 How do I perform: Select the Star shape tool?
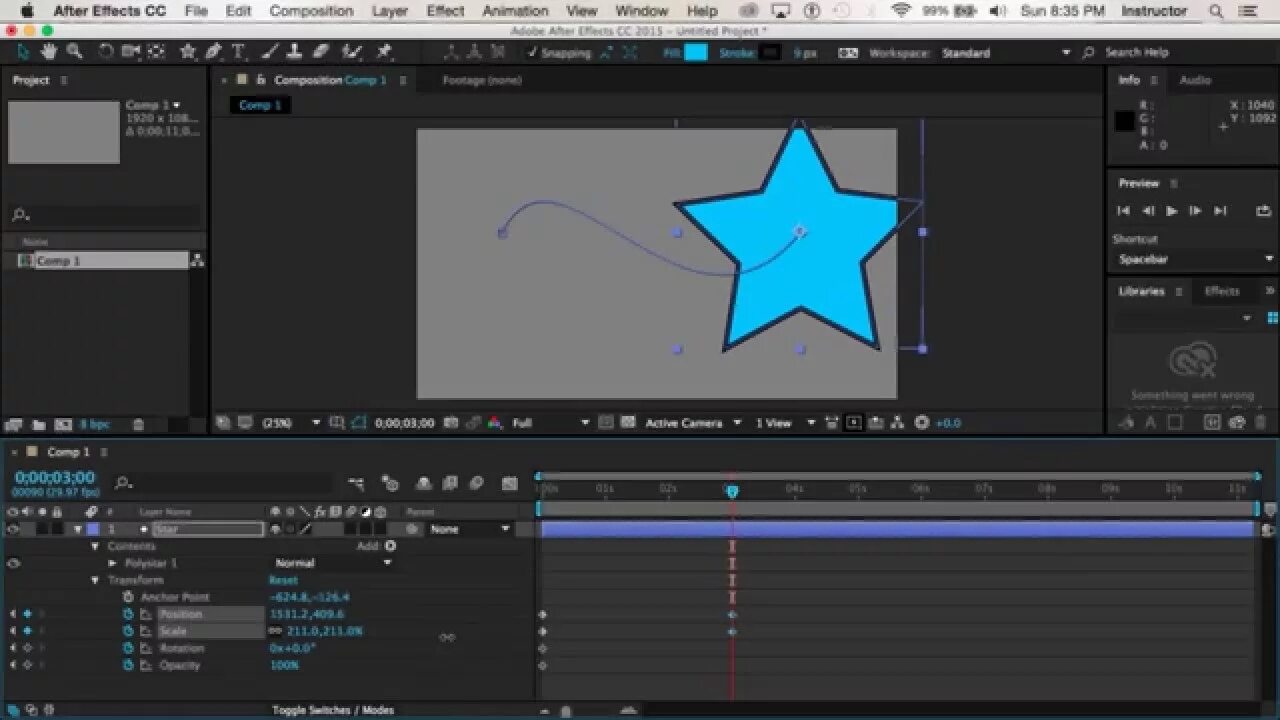188,51
